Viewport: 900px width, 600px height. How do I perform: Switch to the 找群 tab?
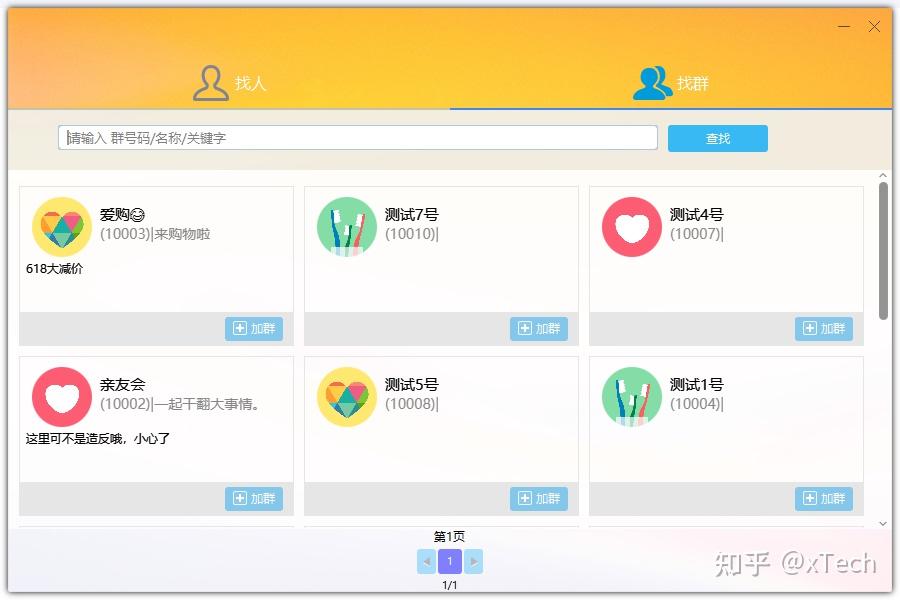[x=671, y=83]
